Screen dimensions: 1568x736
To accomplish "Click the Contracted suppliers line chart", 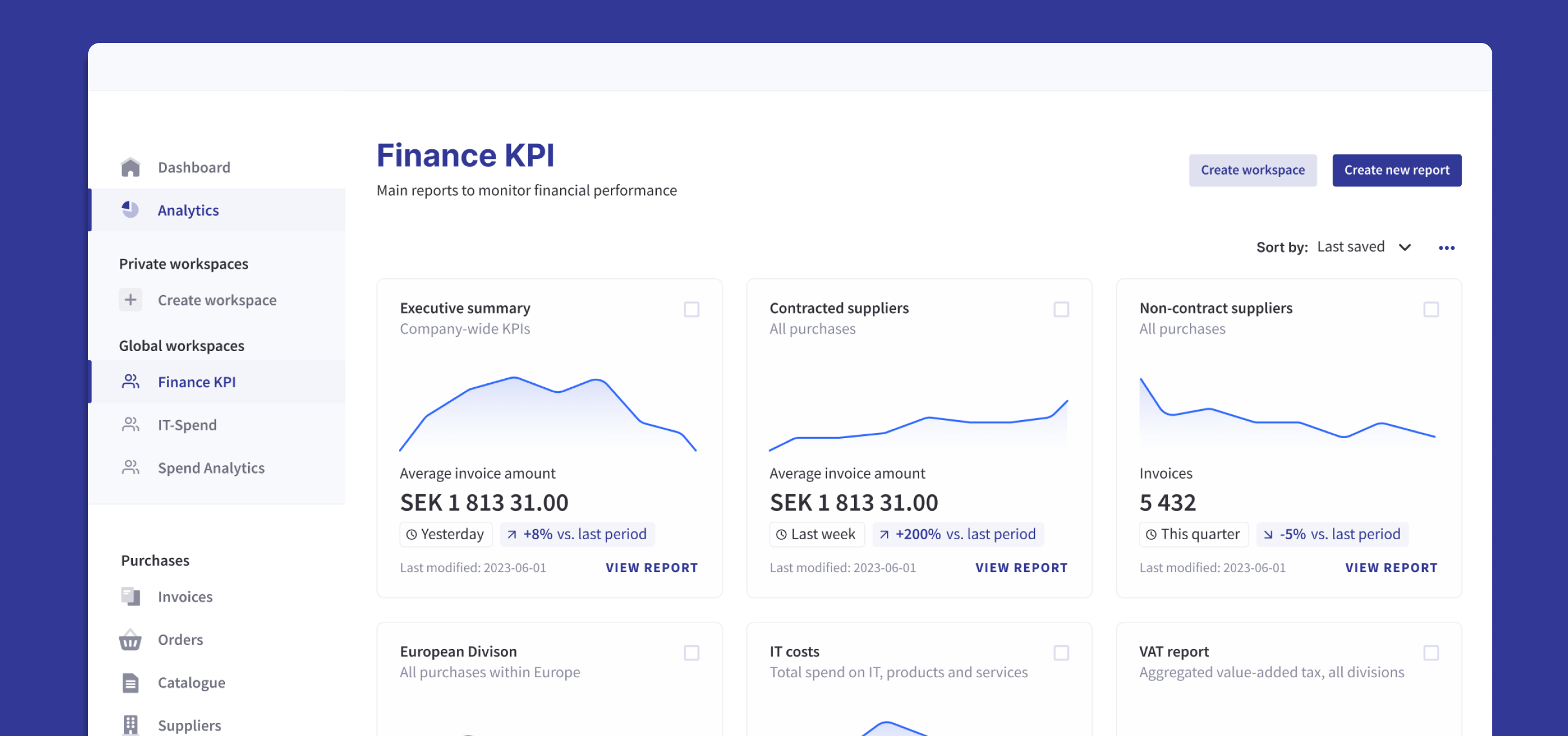I will coord(918,425).
